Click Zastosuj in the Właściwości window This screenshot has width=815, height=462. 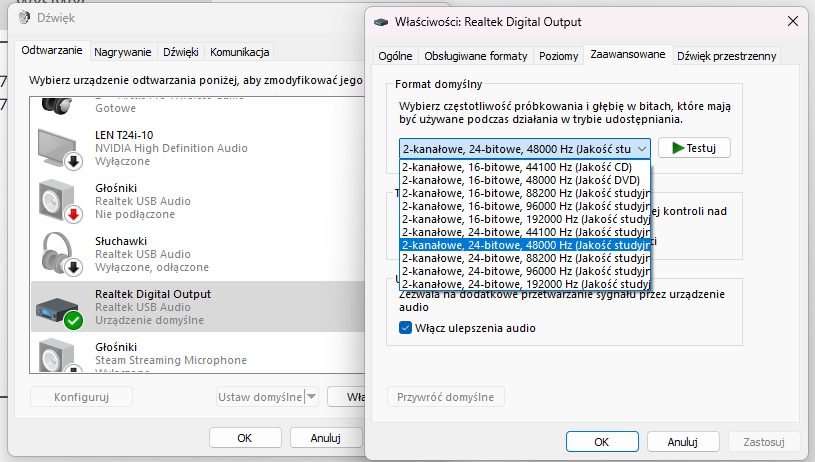click(x=764, y=442)
